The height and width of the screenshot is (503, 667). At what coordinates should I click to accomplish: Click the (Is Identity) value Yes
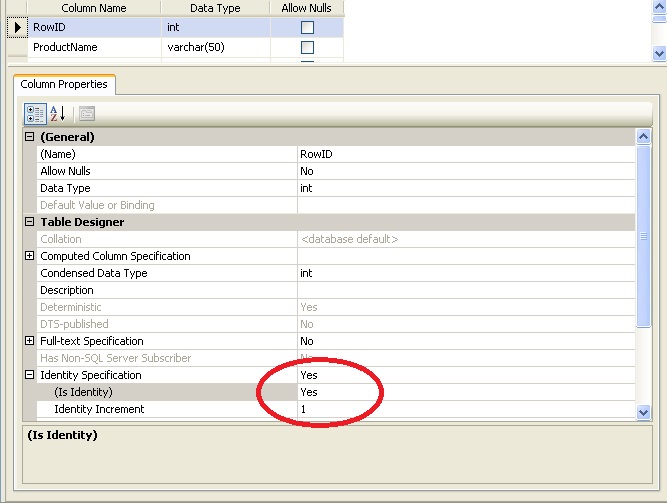[x=466, y=392]
